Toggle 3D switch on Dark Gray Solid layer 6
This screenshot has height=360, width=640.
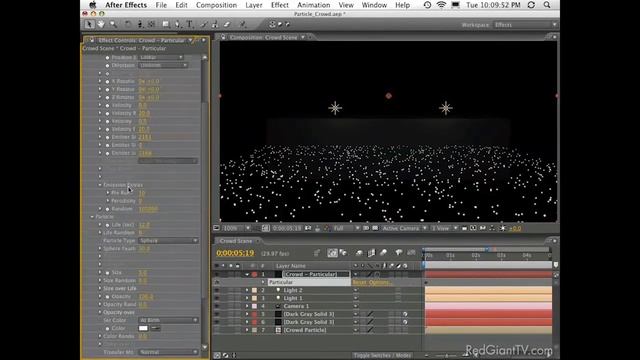click(405, 322)
